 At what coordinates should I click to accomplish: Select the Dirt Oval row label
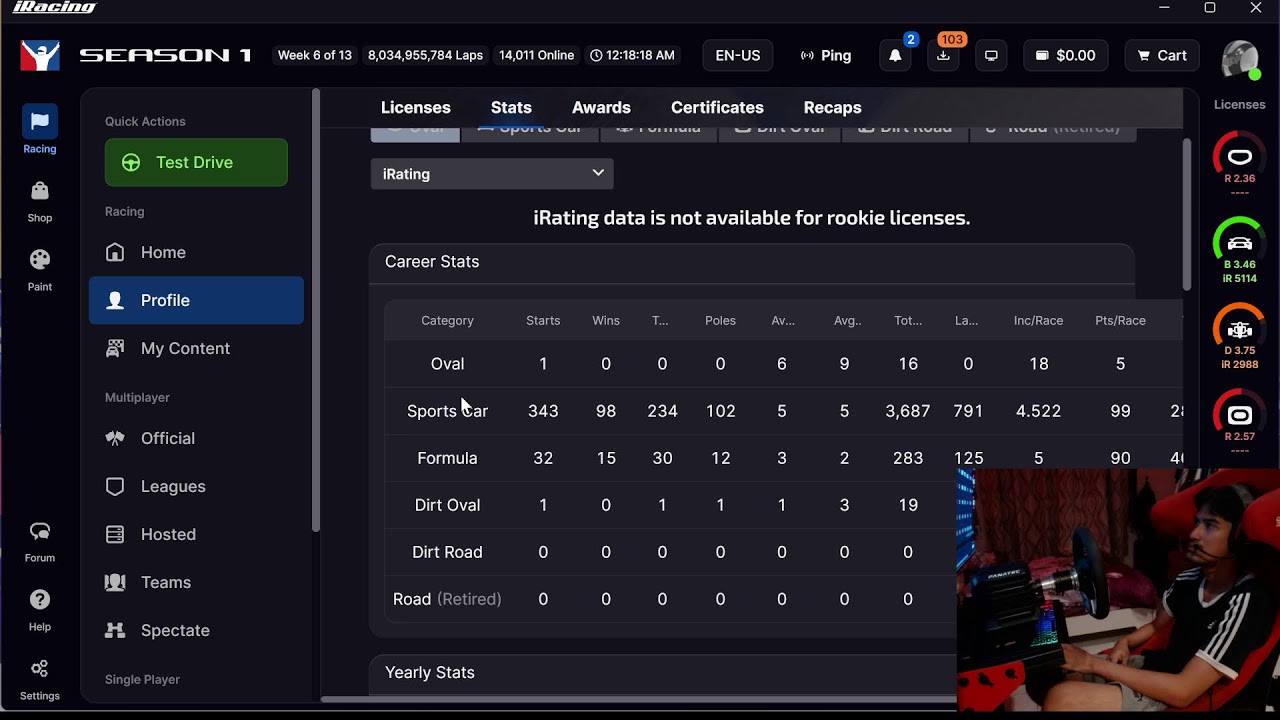coord(447,505)
